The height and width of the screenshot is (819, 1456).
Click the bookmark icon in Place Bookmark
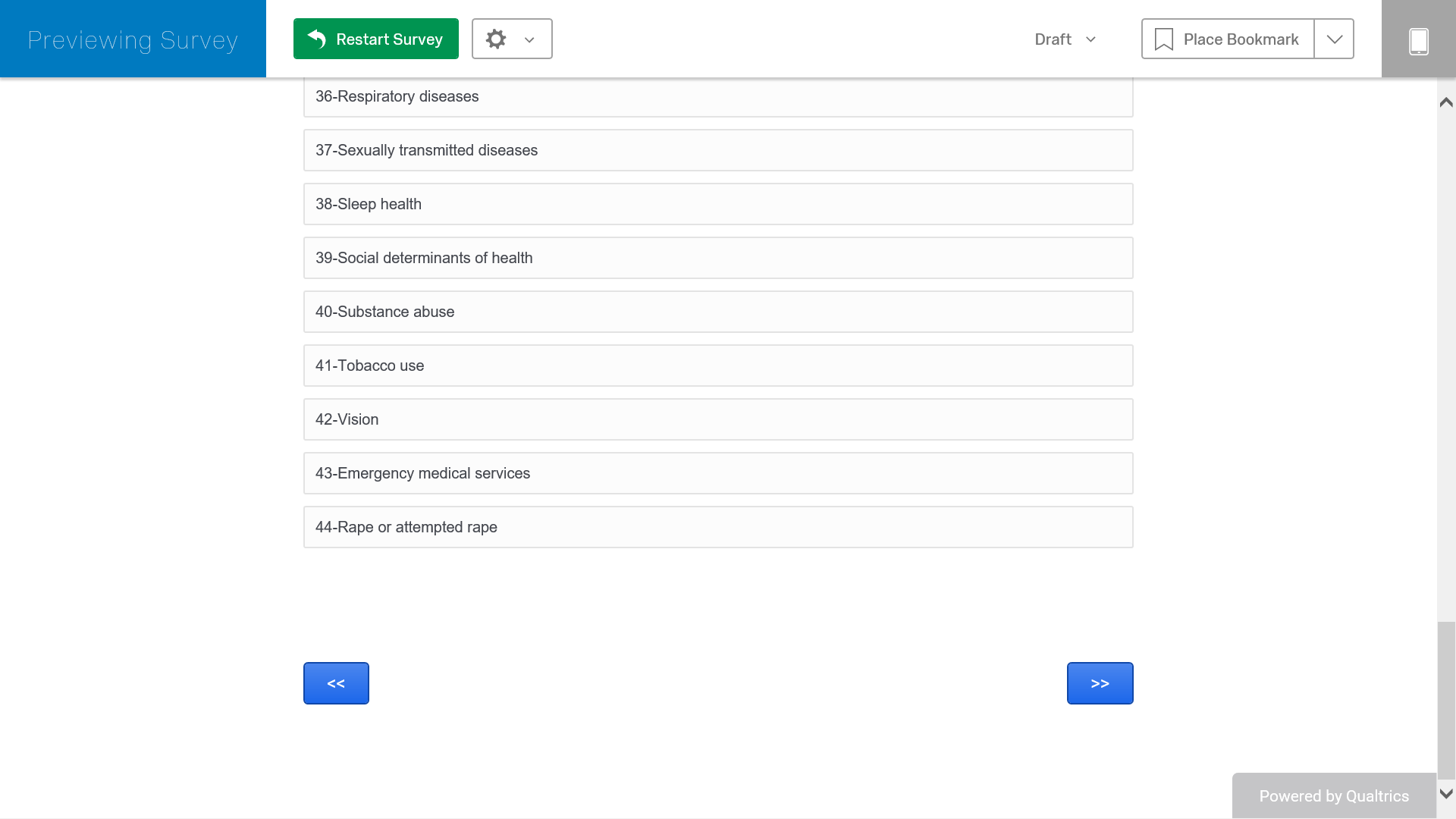tap(1163, 39)
